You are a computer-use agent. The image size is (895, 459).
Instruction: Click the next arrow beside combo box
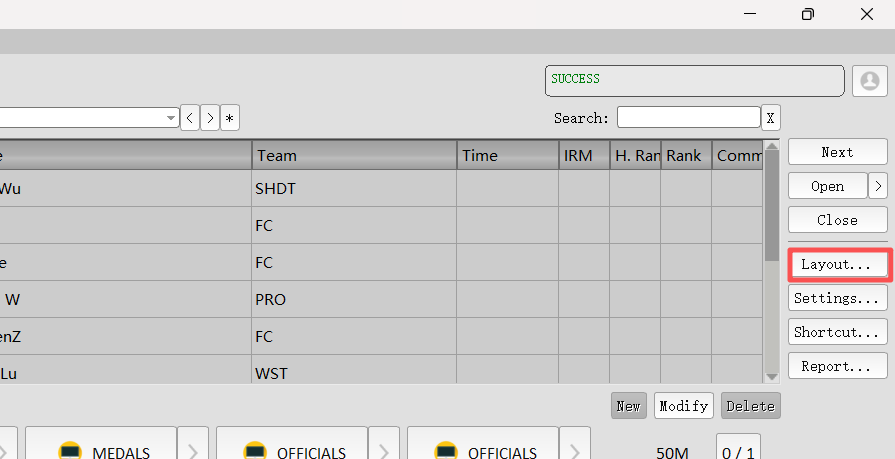tap(210, 118)
